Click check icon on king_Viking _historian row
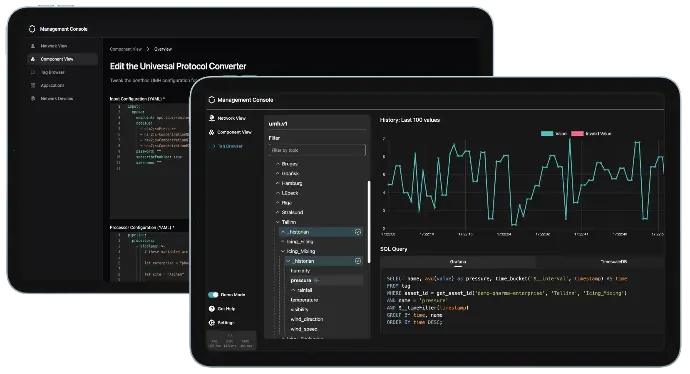Image resolution: width=690 pixels, height=374 pixels. (x=358, y=261)
